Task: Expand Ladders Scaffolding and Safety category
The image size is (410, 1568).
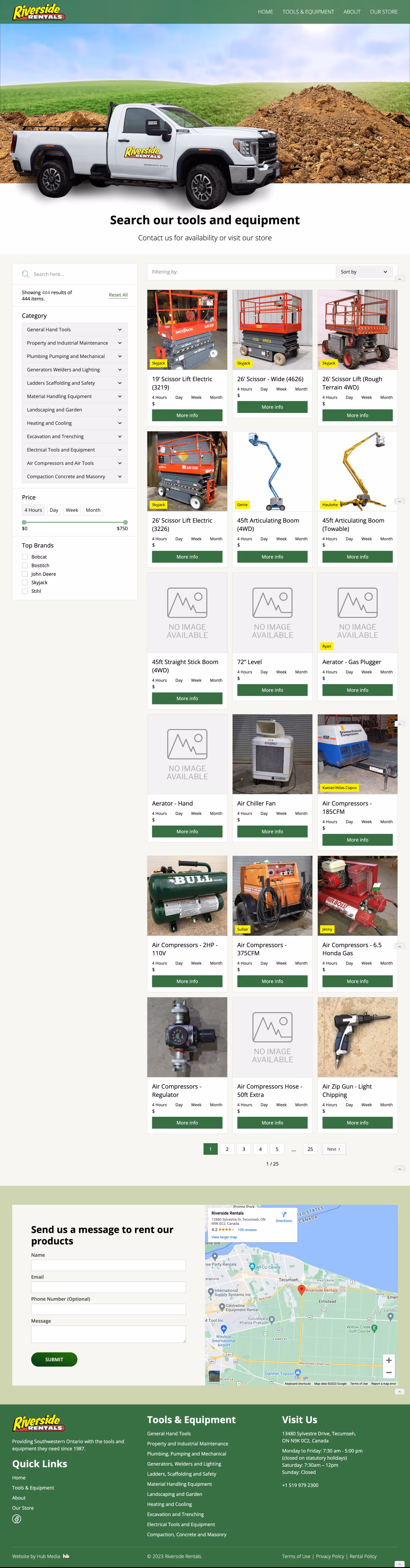Action: [x=75, y=383]
